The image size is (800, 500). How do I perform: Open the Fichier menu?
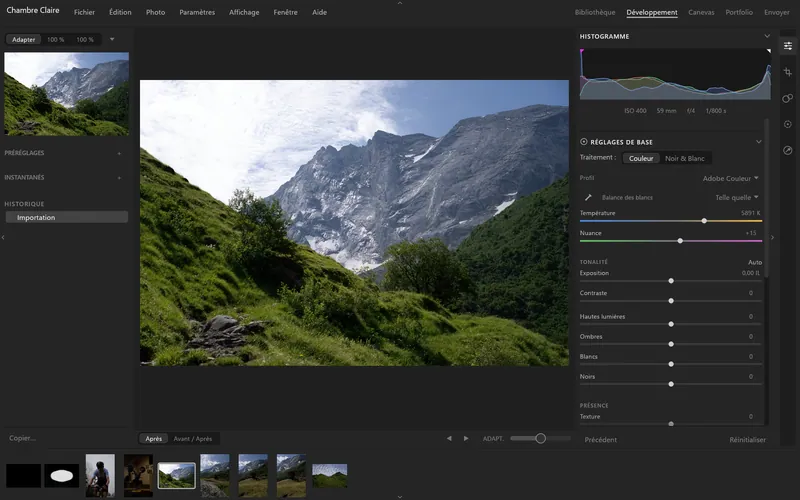coord(84,12)
